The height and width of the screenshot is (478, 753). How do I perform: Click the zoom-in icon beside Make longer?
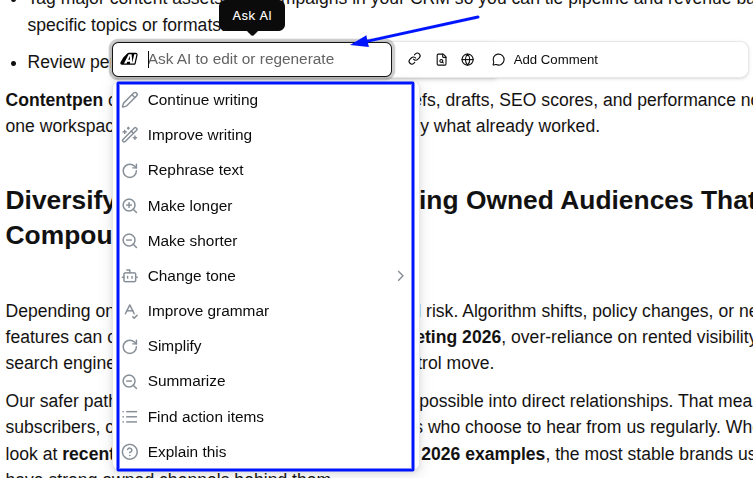tap(130, 206)
